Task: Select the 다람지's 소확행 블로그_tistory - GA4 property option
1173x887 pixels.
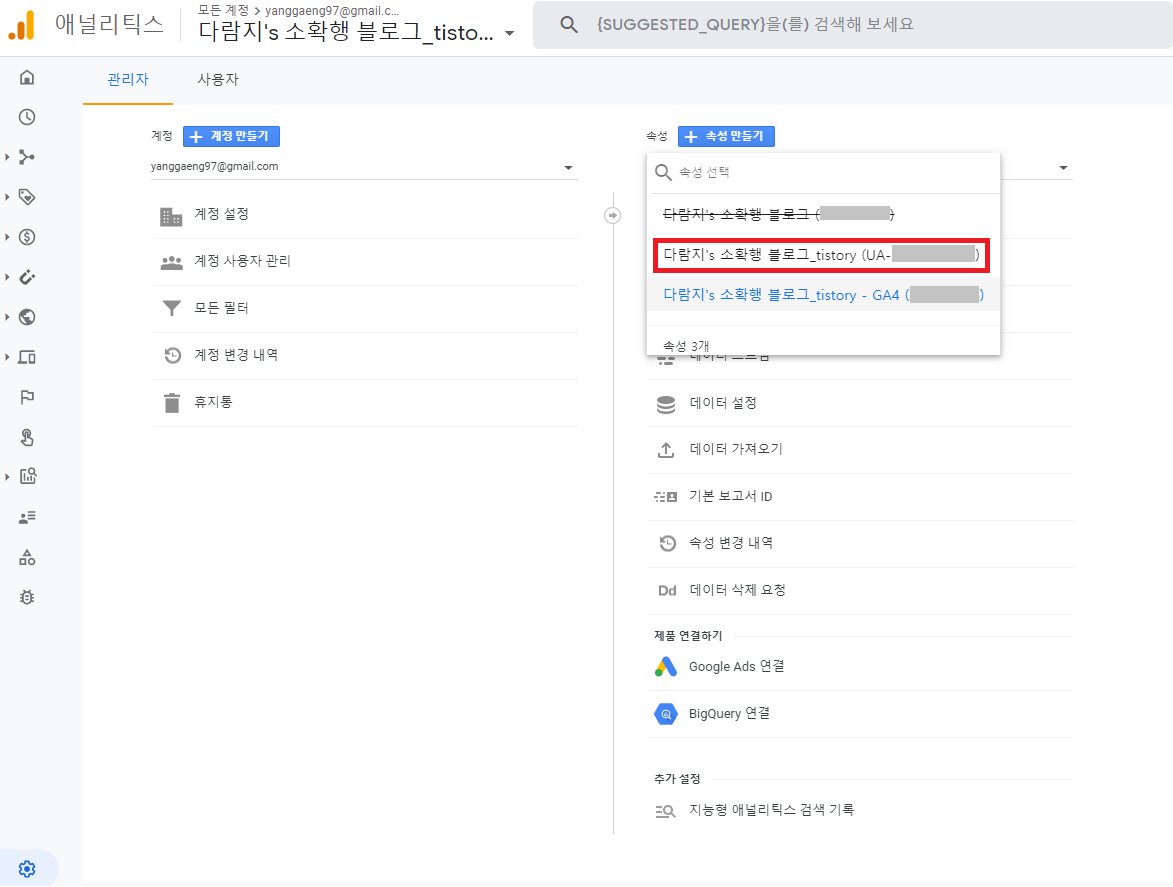Action: [823, 295]
